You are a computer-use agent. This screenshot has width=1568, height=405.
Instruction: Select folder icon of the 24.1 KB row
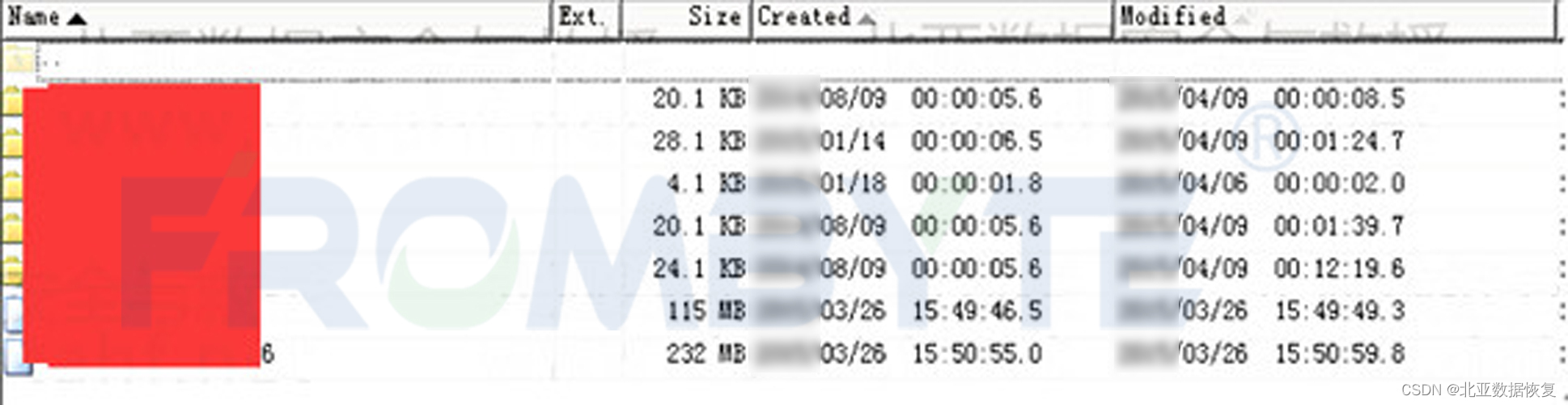[11, 270]
